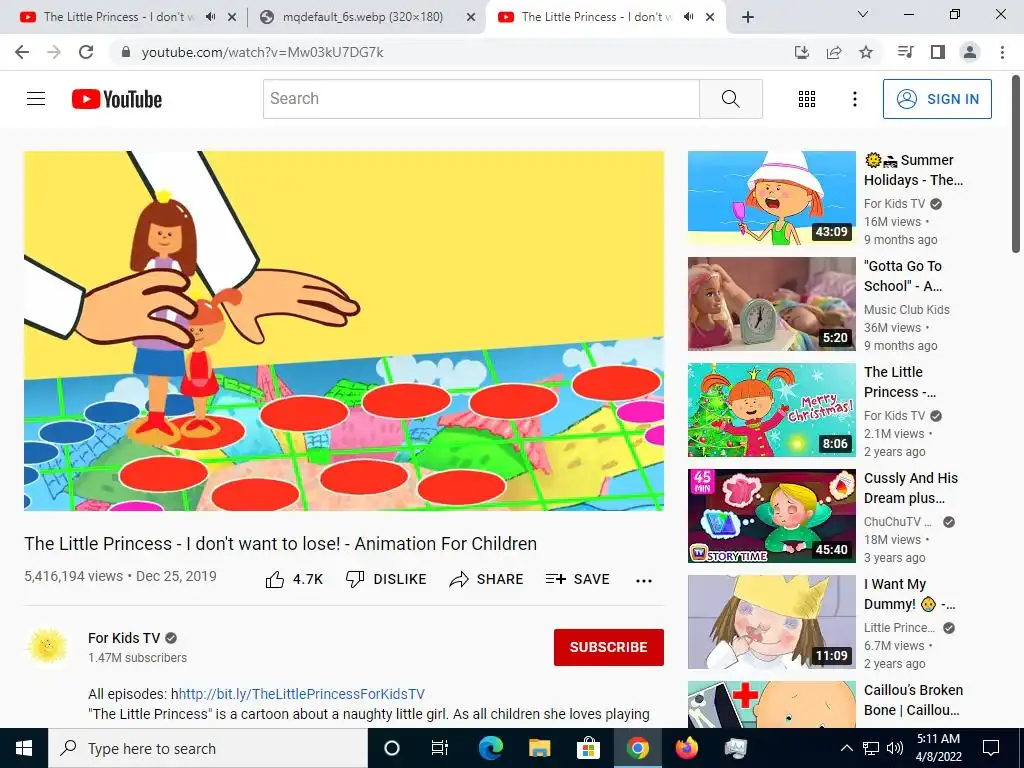Click the address bar URL
This screenshot has height=768, width=1024.
coord(263,52)
